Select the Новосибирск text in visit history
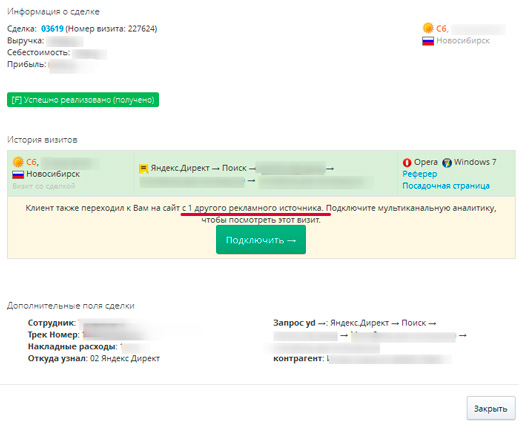 pyautogui.click(x=53, y=174)
